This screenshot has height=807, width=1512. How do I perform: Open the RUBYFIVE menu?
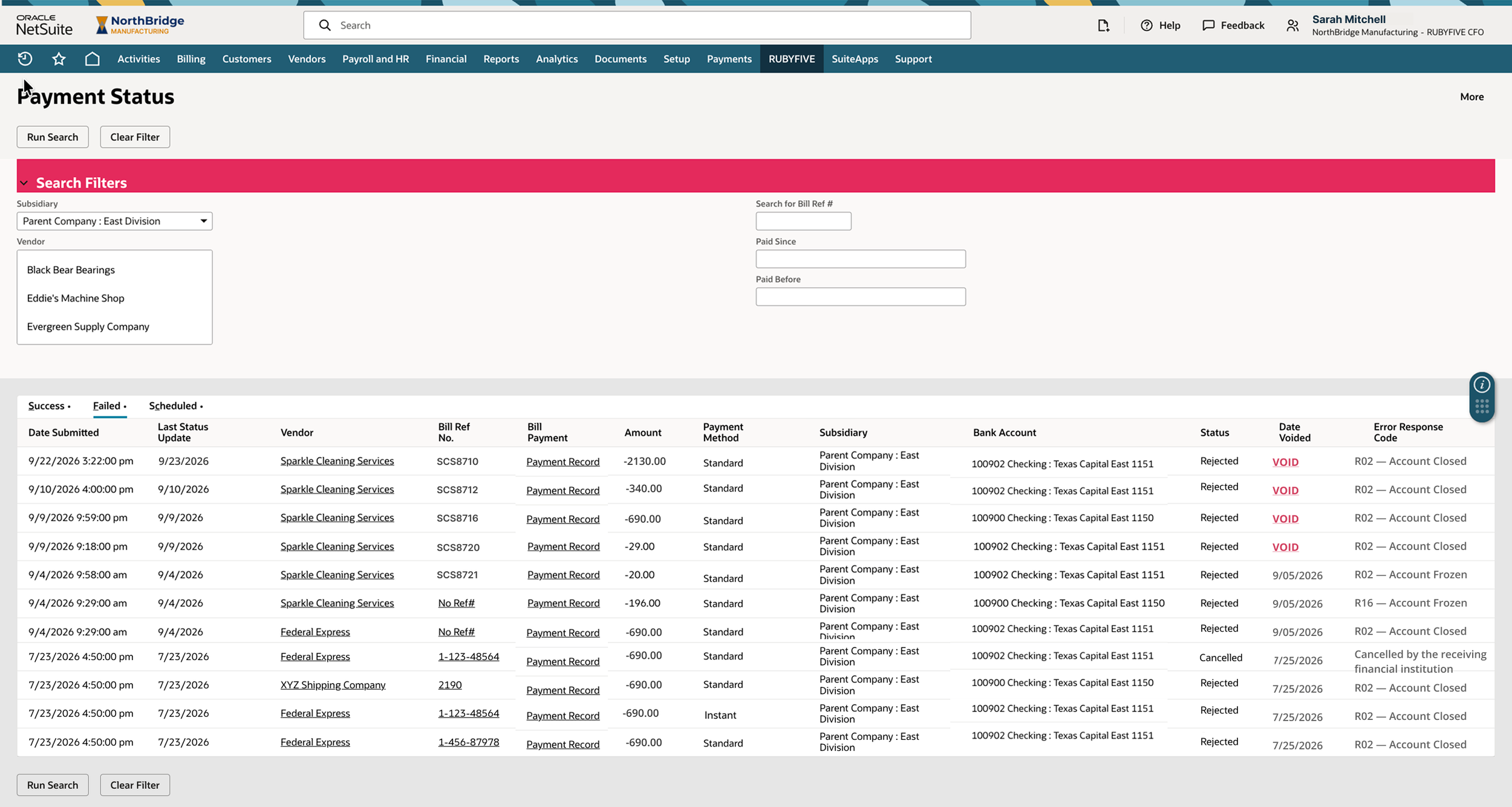791,59
